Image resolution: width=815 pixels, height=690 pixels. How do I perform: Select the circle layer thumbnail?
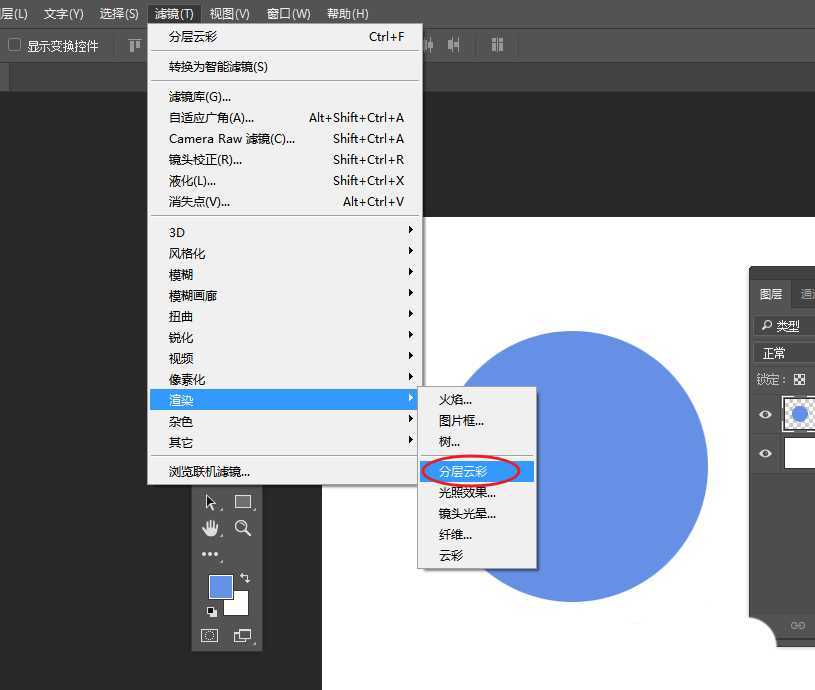tap(798, 414)
